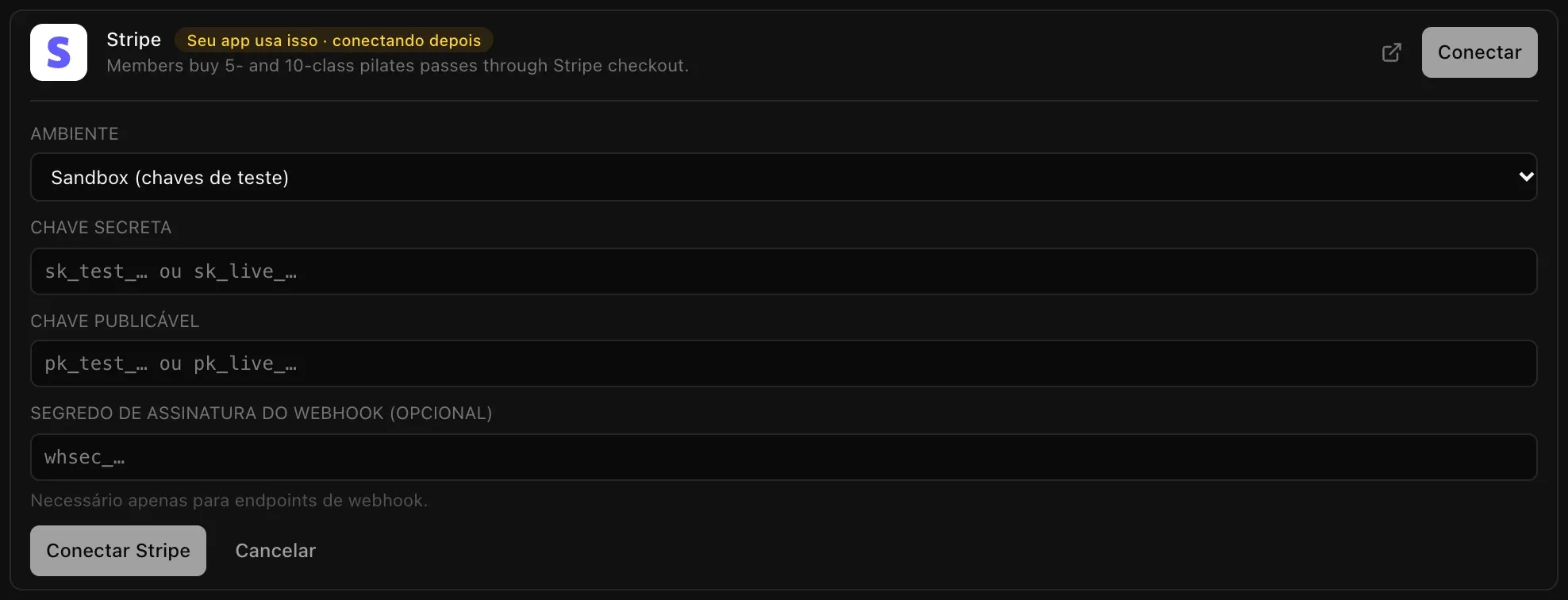
Task: Click the Stripe logo icon
Action: (59, 52)
